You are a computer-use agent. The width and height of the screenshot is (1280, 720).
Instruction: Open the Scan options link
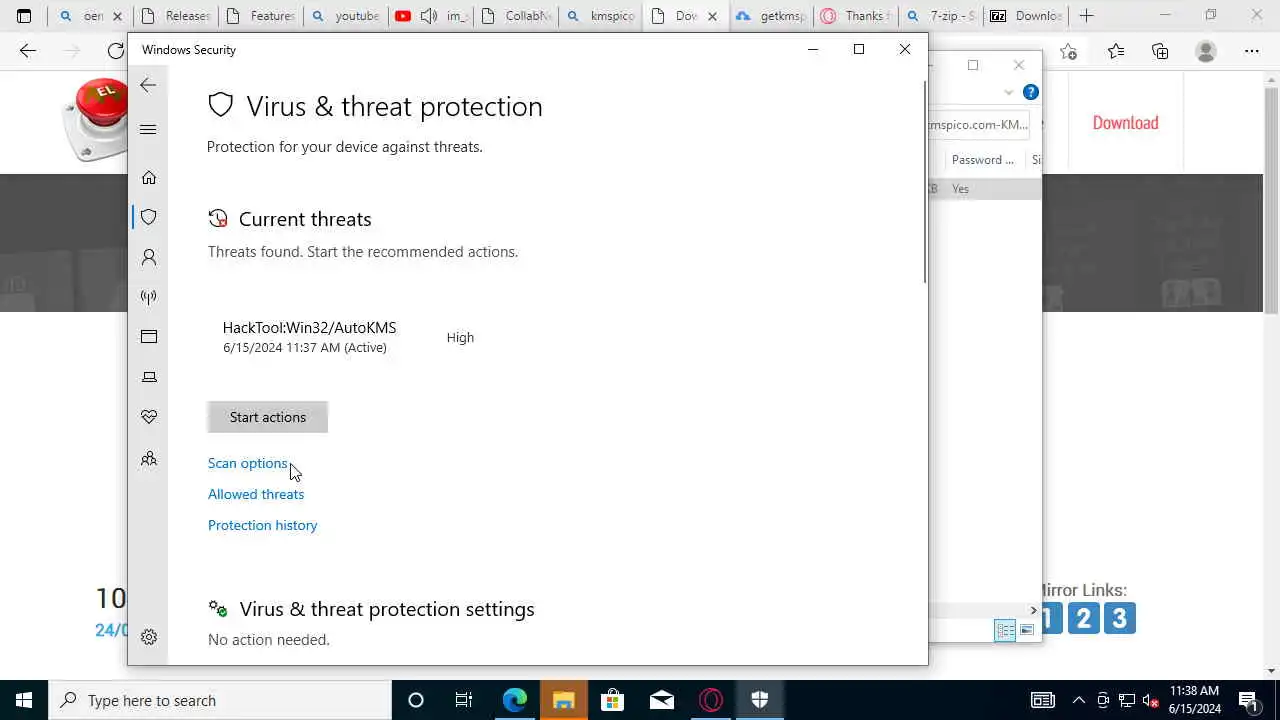click(247, 463)
